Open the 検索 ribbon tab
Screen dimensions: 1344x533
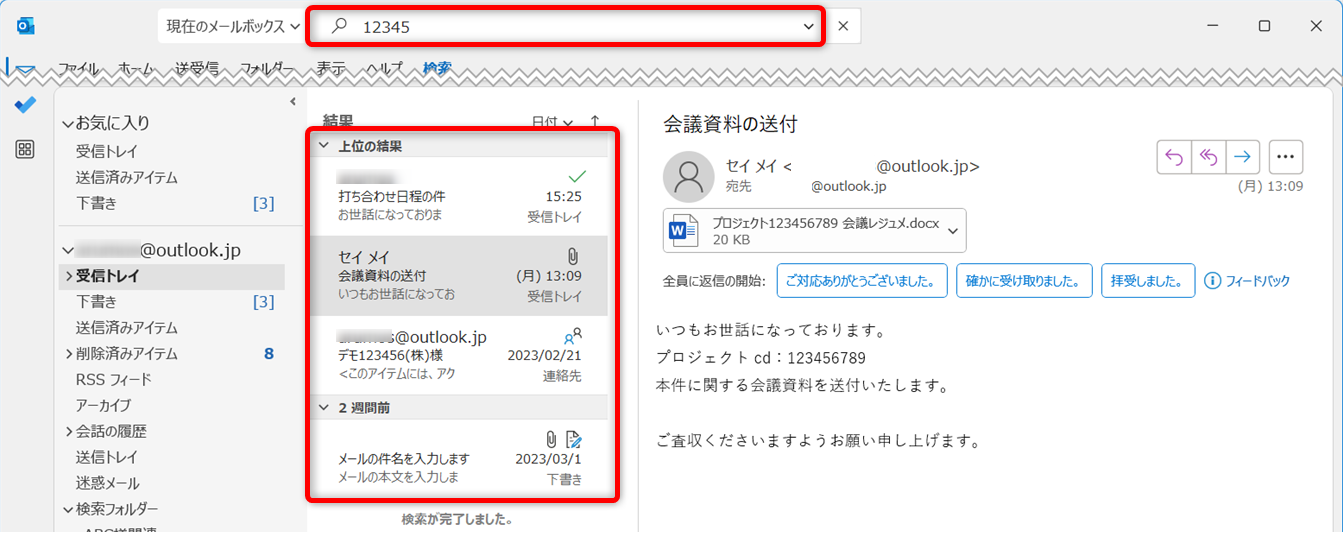(437, 69)
